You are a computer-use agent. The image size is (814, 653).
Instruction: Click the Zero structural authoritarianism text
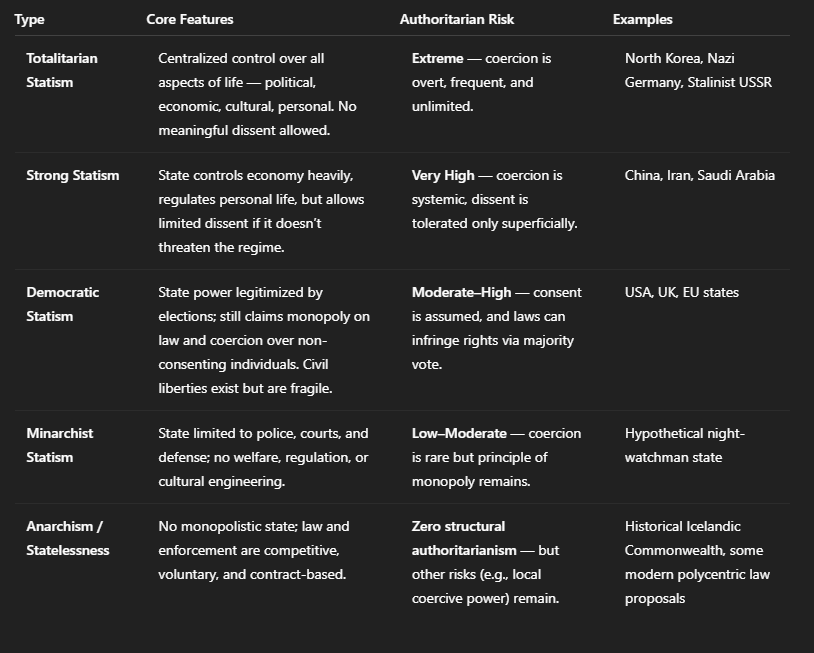(x=464, y=538)
